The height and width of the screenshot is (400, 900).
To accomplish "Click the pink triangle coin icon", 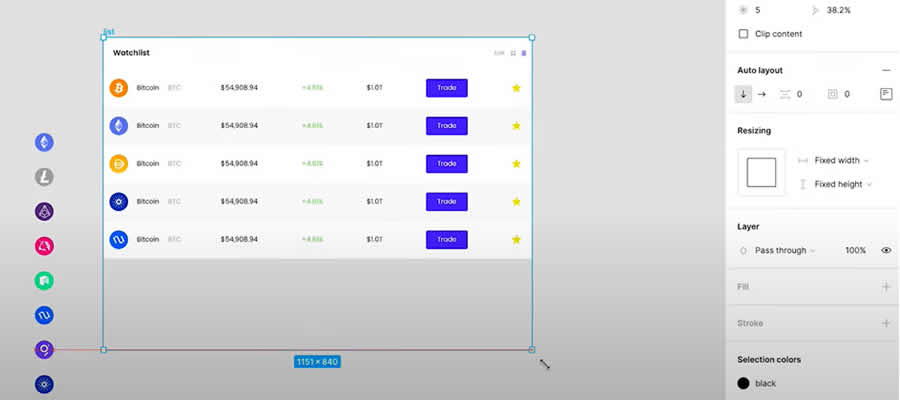I will [x=45, y=246].
